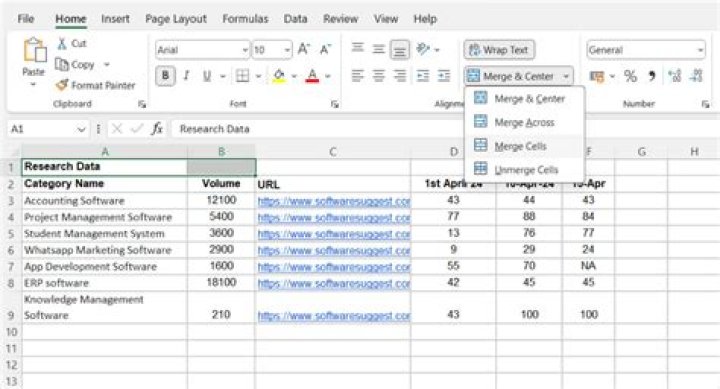Open Font dialog launcher
The width and height of the screenshot is (720, 389).
(335, 104)
